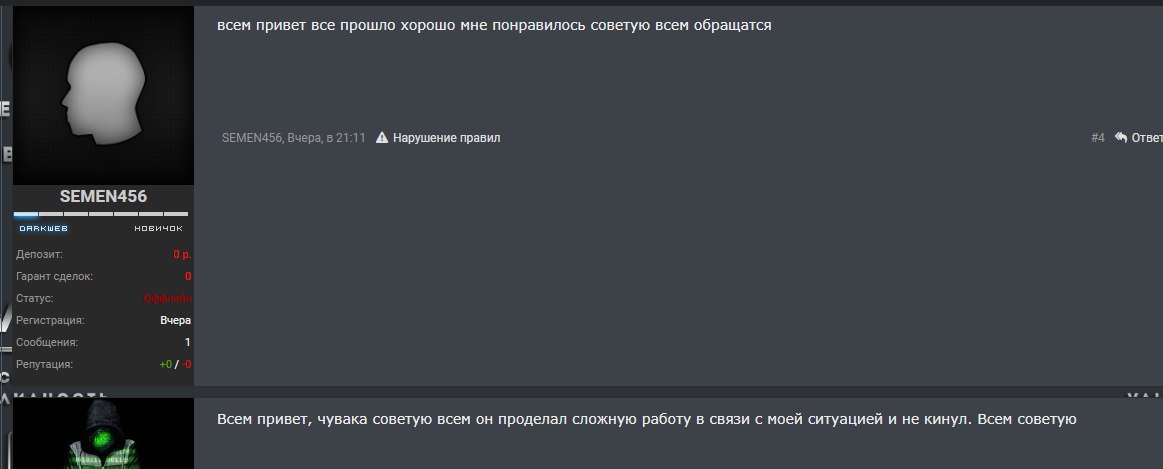Click the Оффлайн status indicator
The width and height of the screenshot is (1163, 469).
[168, 298]
